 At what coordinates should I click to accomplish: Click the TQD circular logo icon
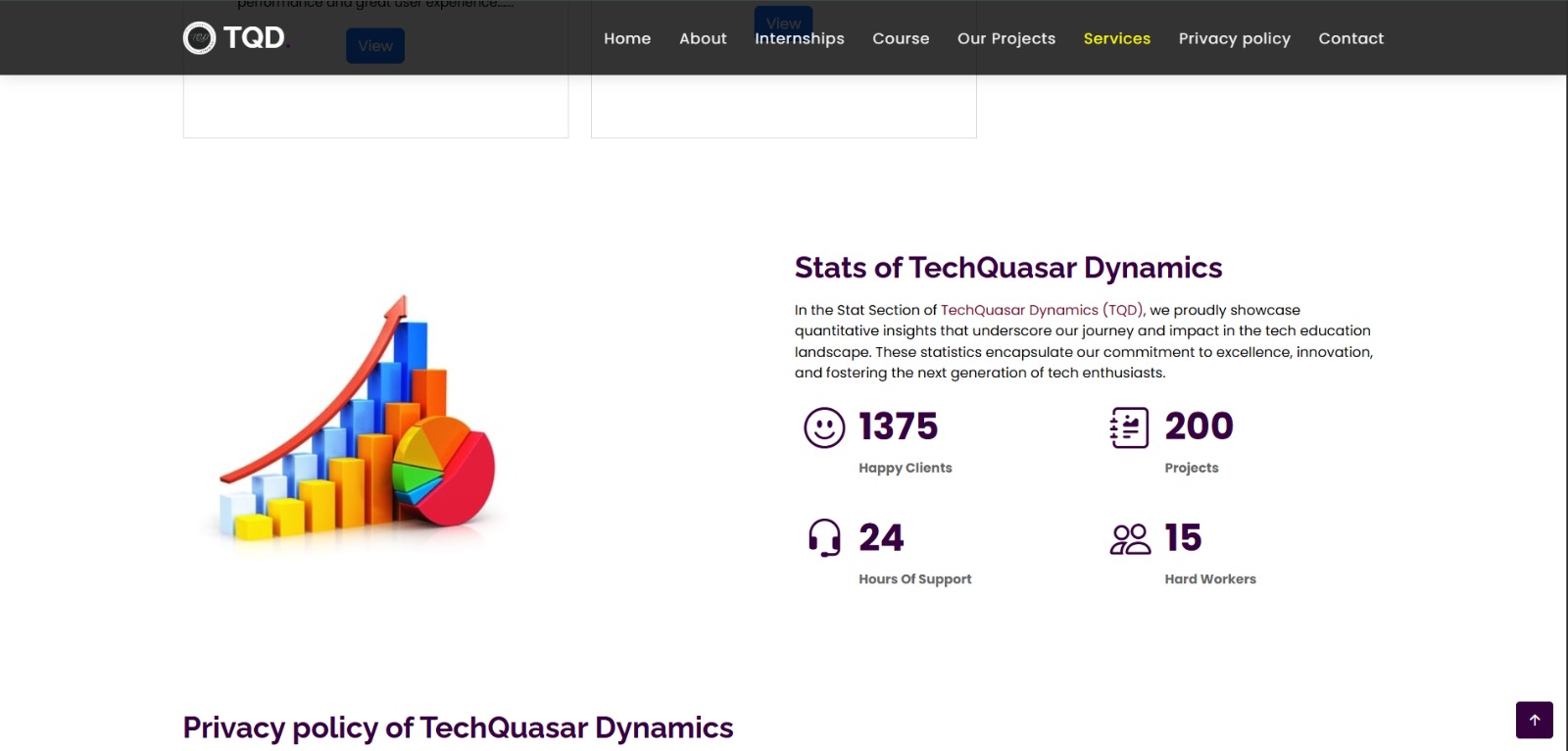pos(199,38)
